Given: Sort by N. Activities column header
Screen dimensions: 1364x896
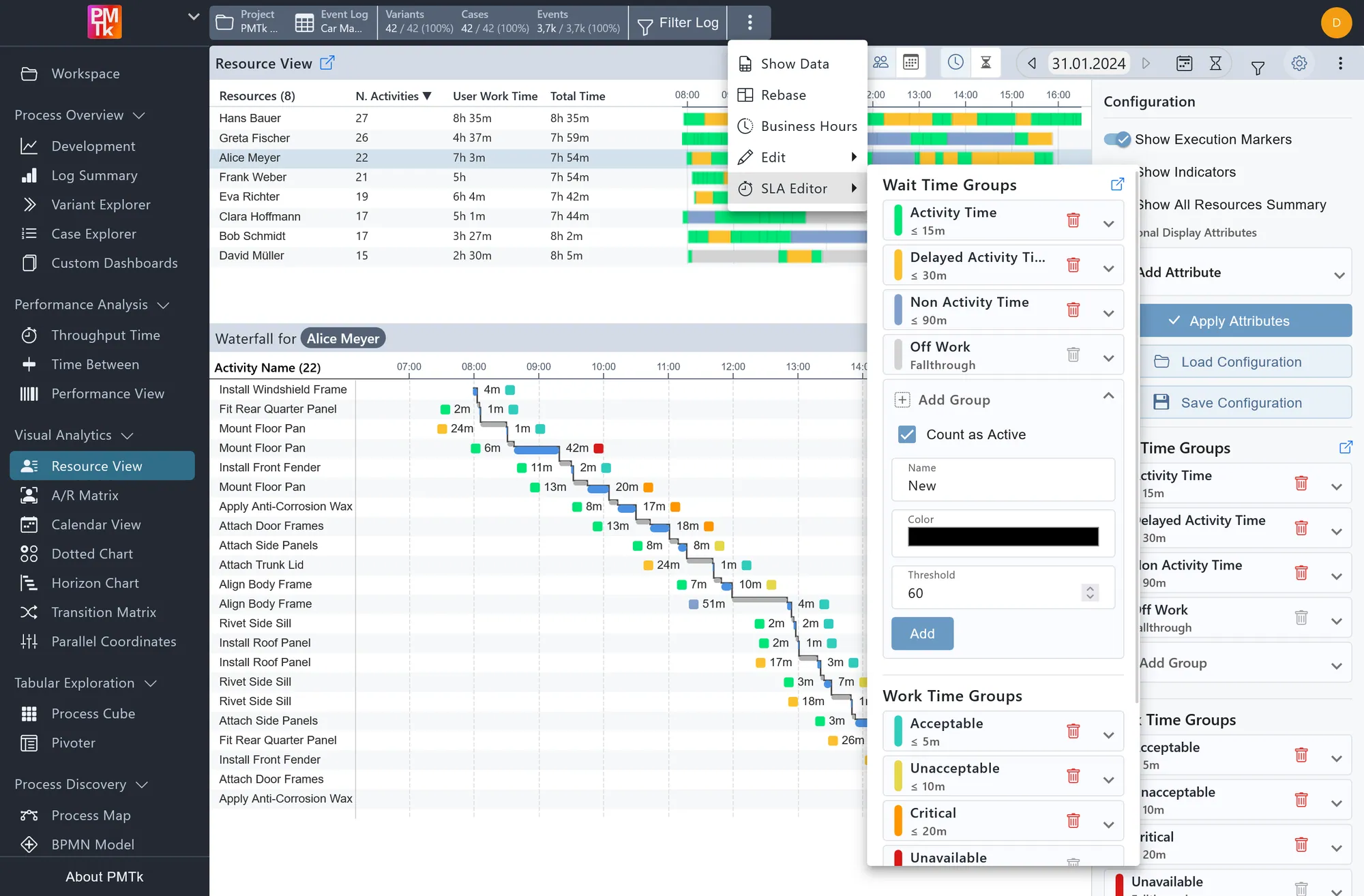Looking at the screenshot, I should (393, 96).
